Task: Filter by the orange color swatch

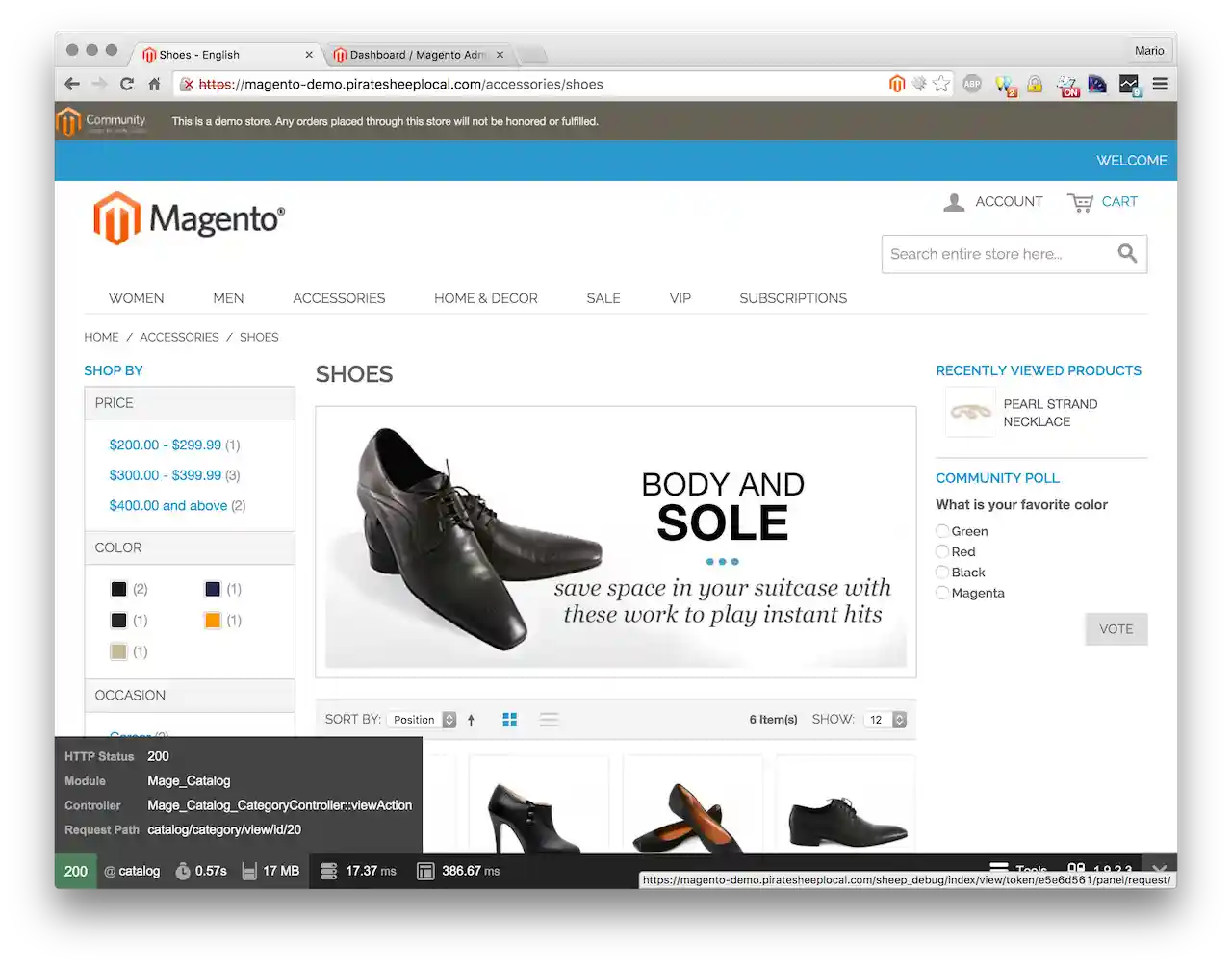Action: (213, 621)
